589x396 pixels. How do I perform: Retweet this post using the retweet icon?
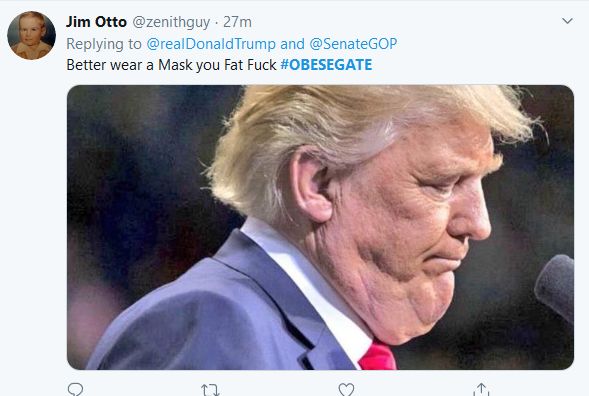pyautogui.click(x=210, y=390)
